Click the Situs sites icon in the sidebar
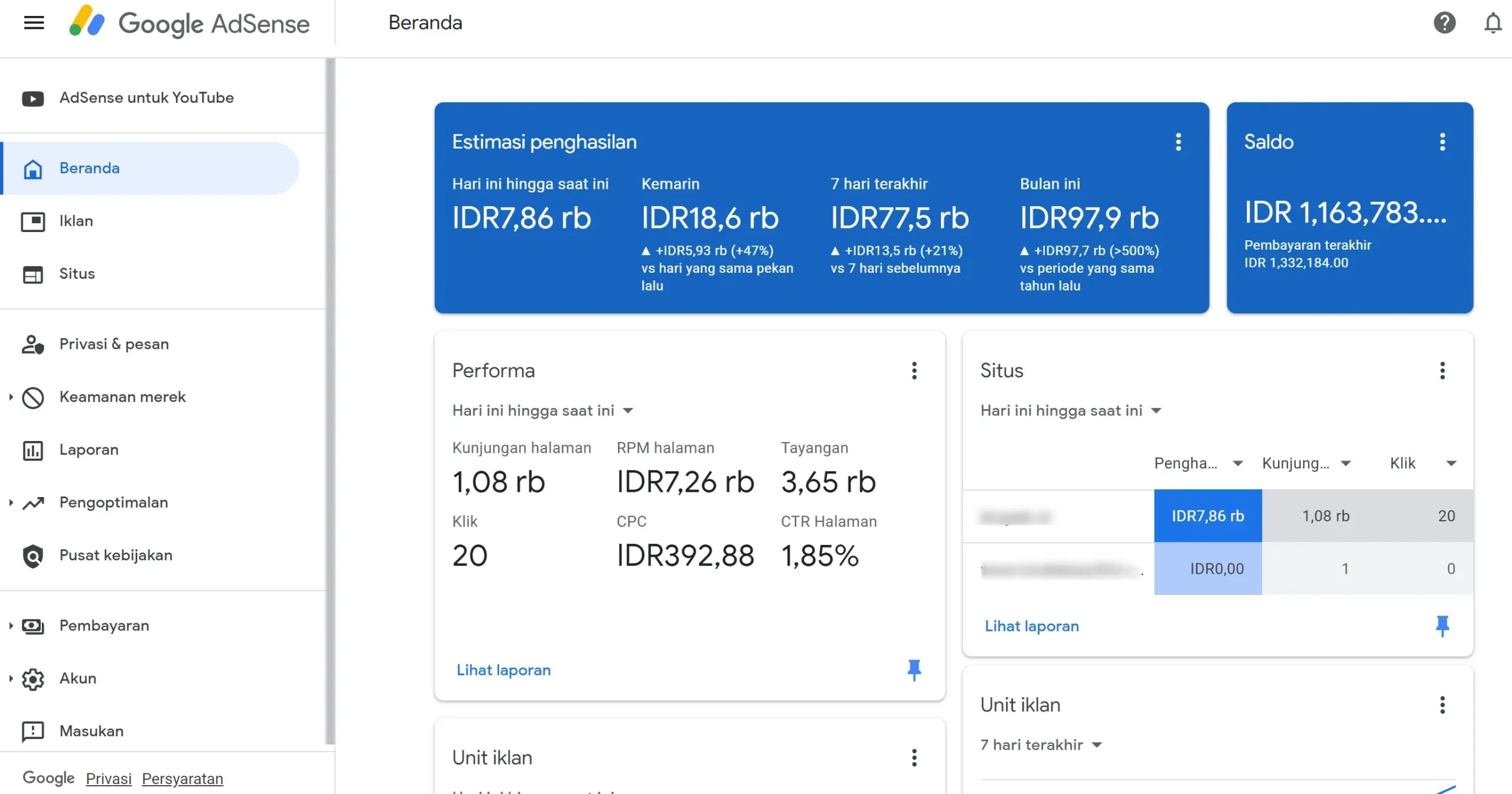The image size is (1512, 794). [x=33, y=275]
